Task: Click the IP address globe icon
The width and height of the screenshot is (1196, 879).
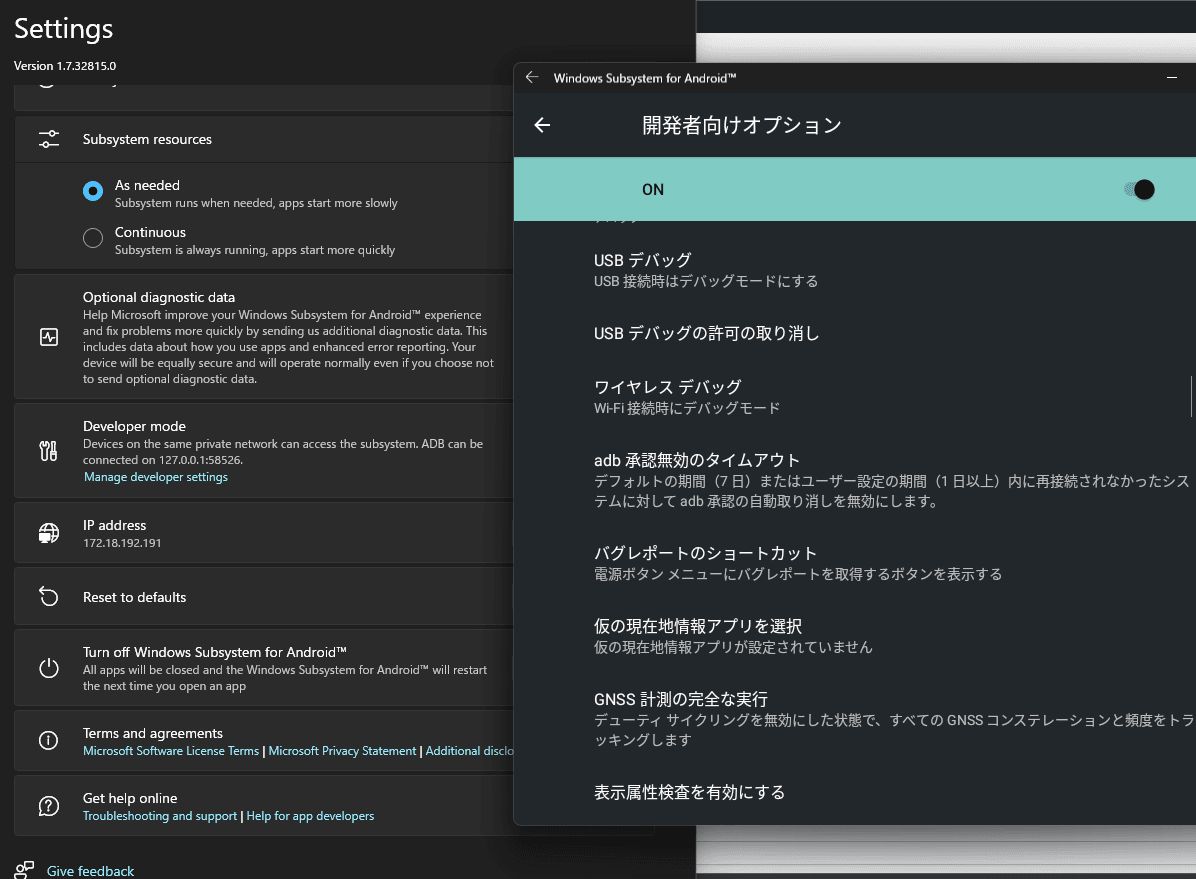Action: 49,533
